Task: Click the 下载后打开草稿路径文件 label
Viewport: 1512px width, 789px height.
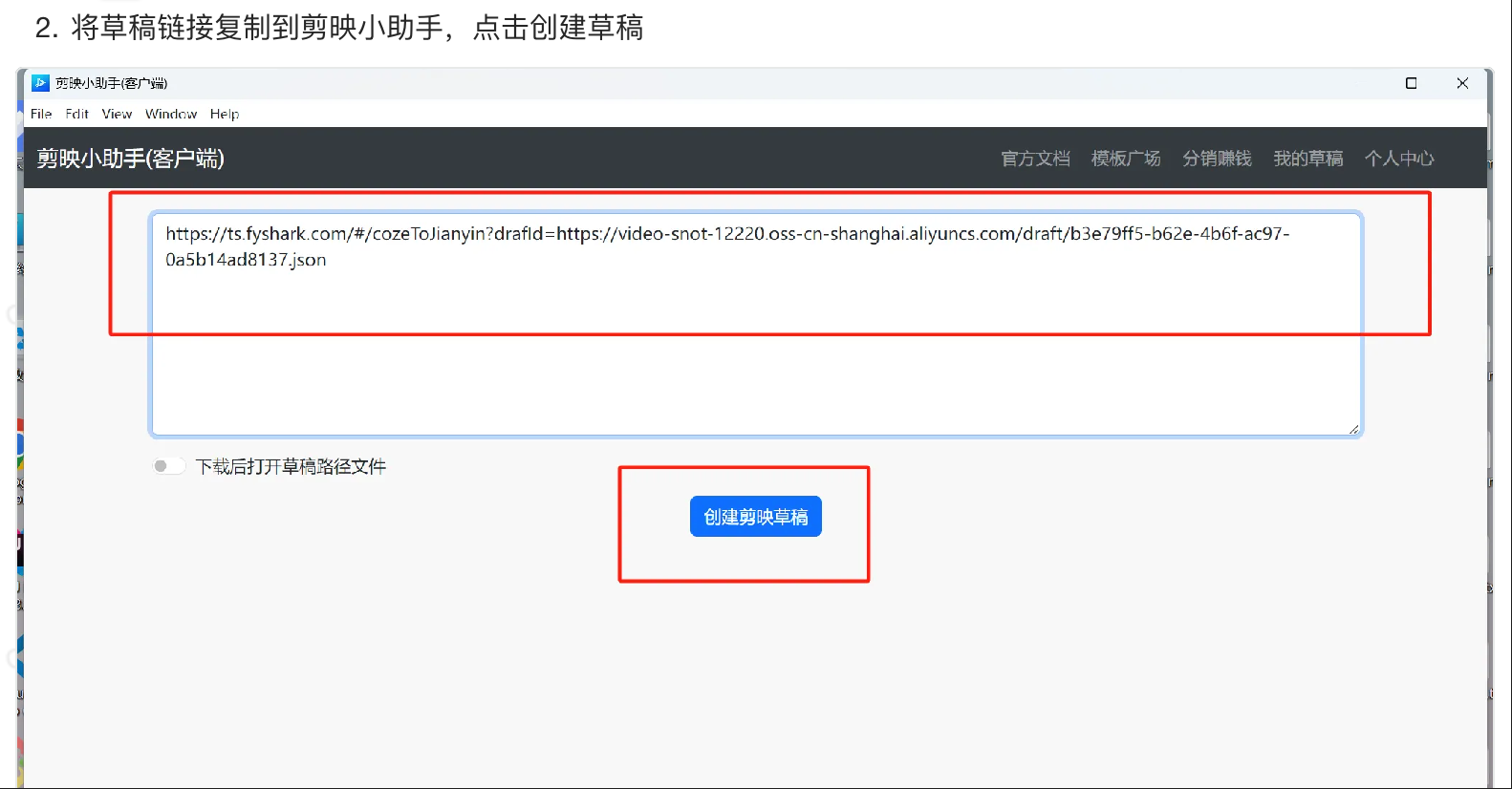Action: [291, 466]
